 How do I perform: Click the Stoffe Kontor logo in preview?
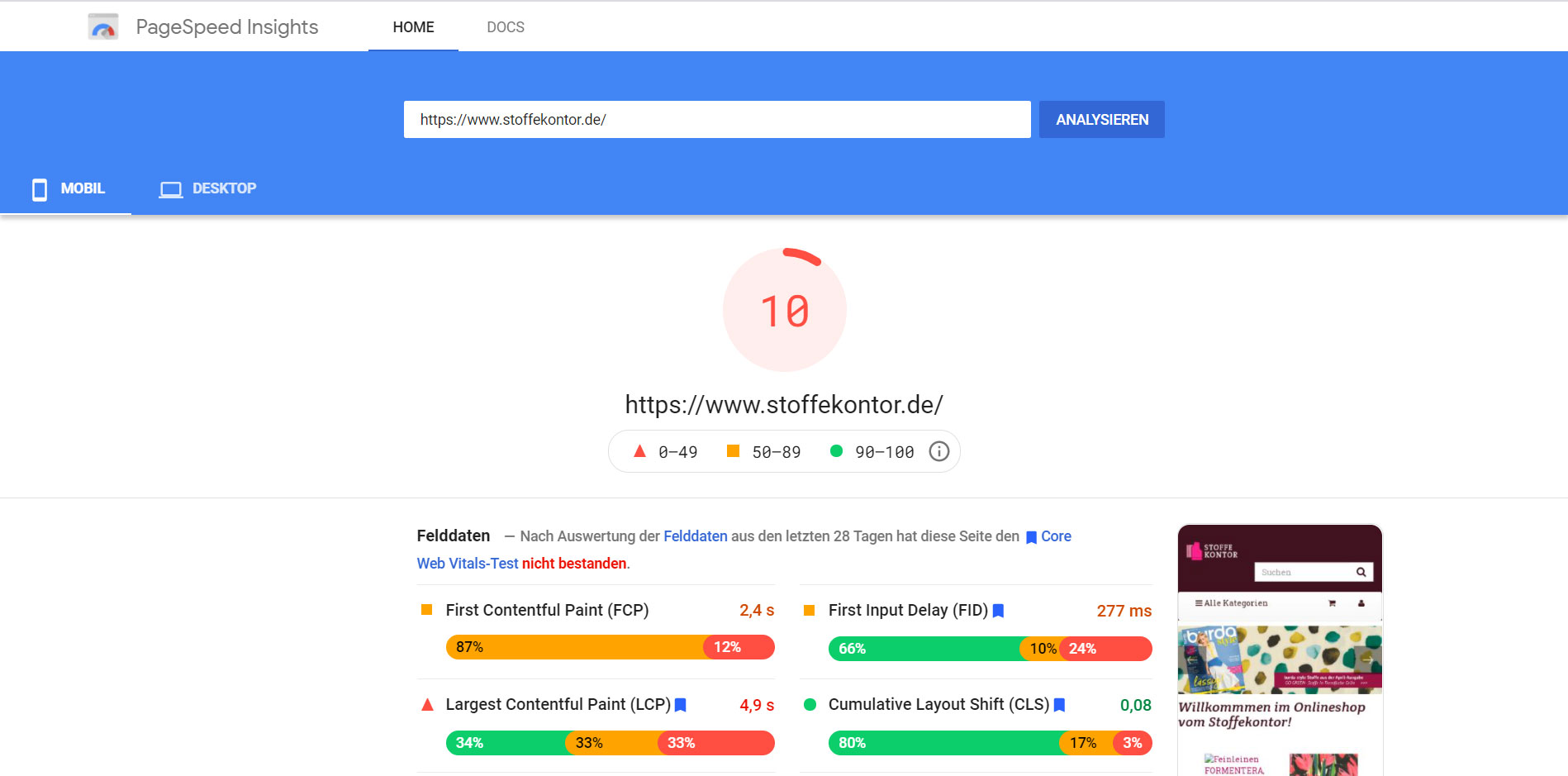pos(1212,551)
